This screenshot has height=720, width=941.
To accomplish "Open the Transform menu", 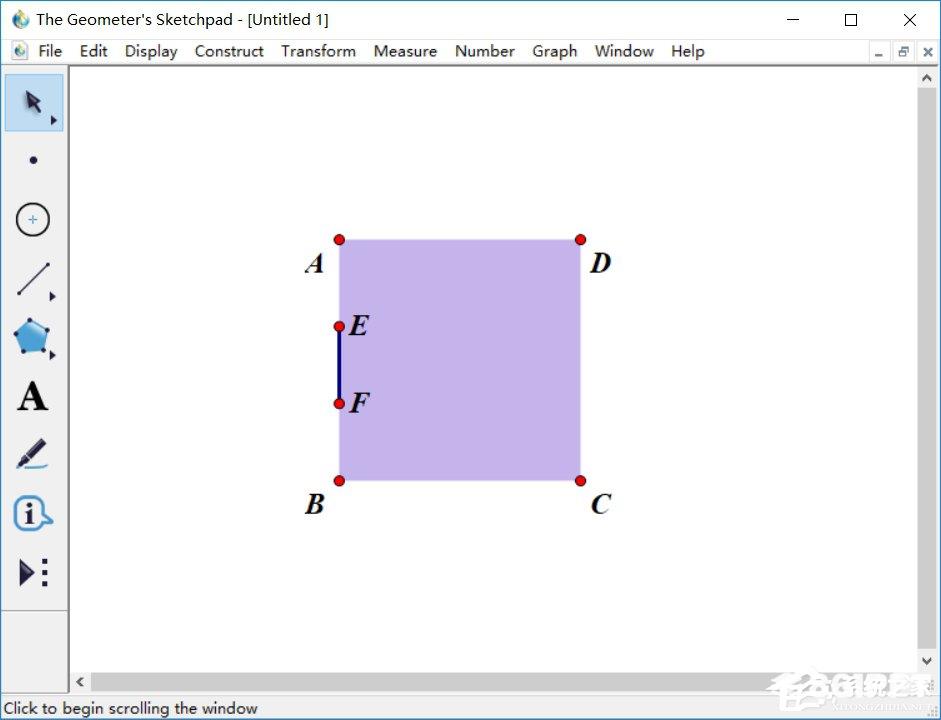I will [x=319, y=52].
